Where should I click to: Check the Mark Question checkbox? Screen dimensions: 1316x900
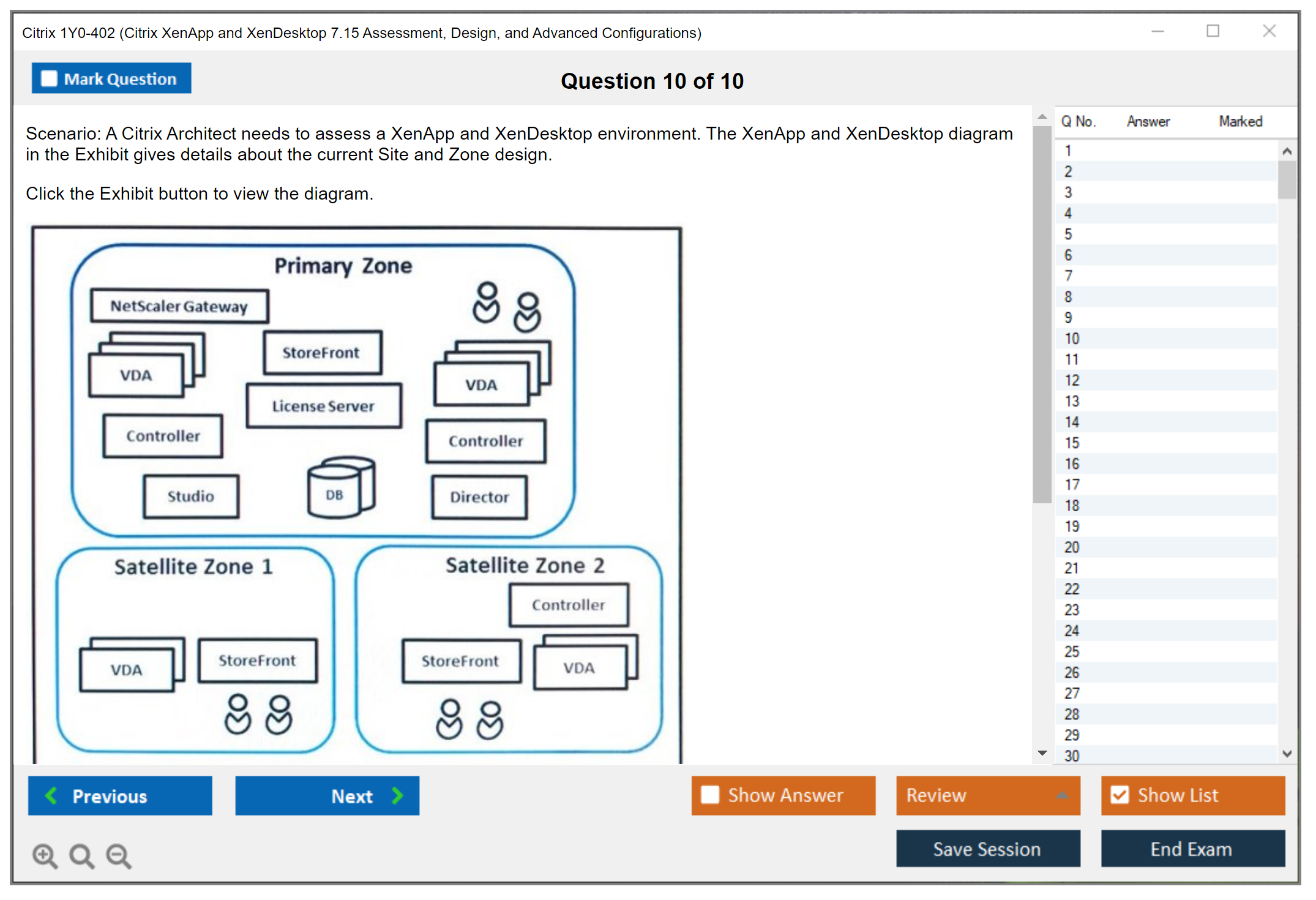point(49,78)
